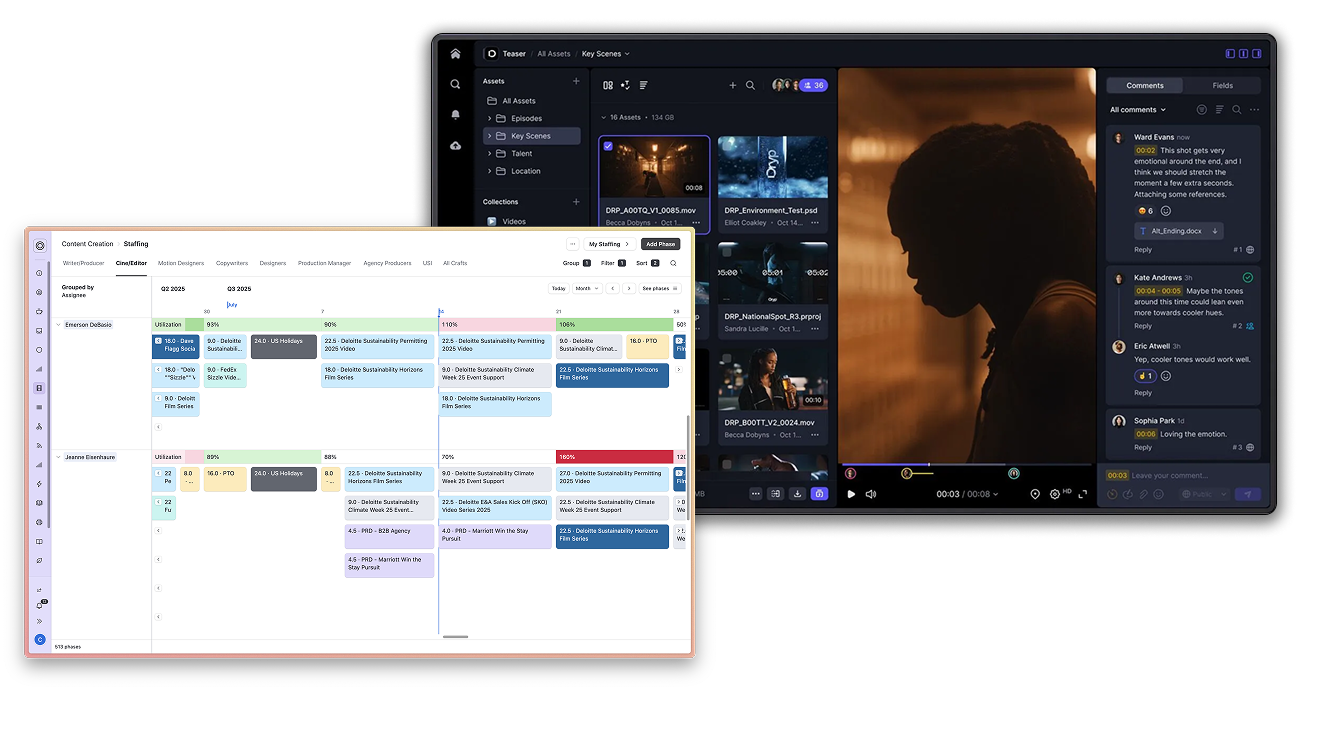This screenshot has width=1317, height=737.
Task: Open the player settings gear
Action: [x=1055, y=494]
